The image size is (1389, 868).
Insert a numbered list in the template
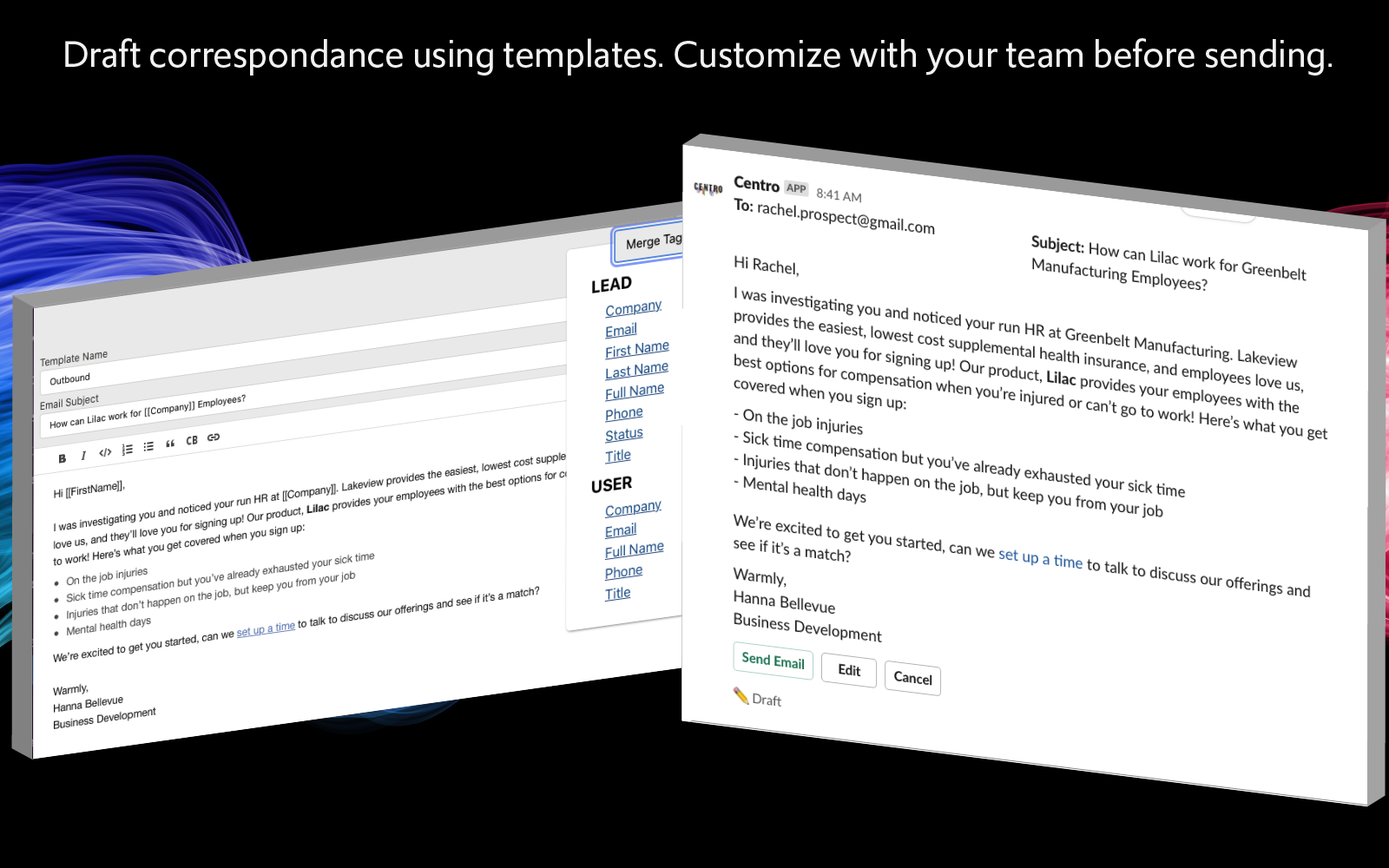point(128,449)
